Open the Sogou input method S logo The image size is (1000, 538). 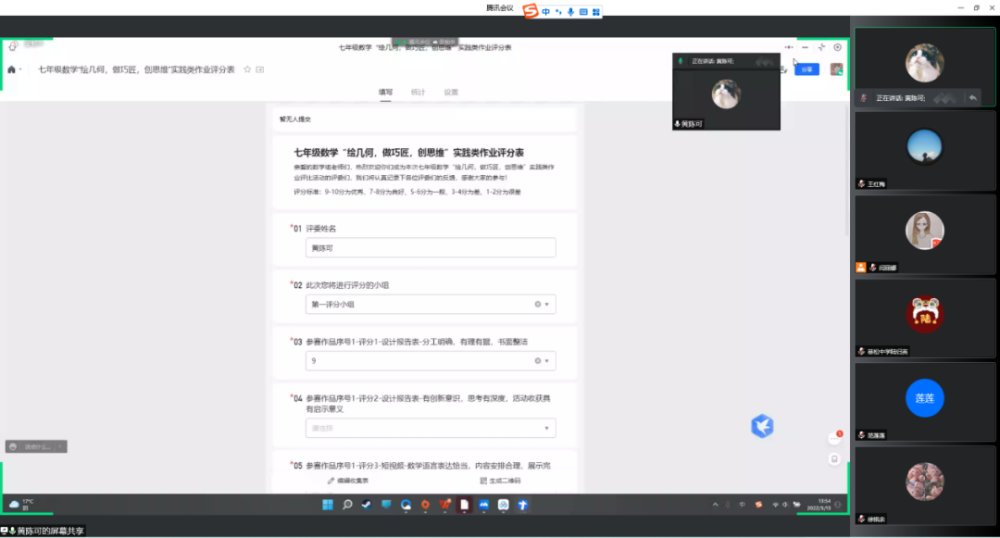[531, 11]
